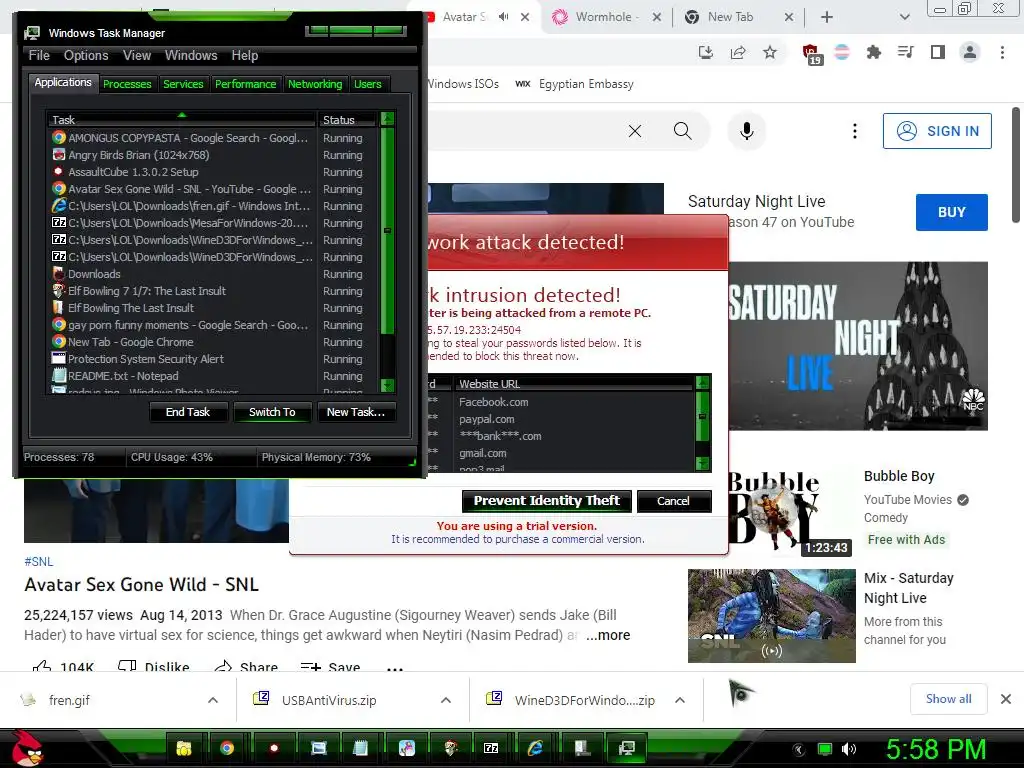Open YouTube settings three-dot menu
1024x768 pixels.
coord(855,131)
